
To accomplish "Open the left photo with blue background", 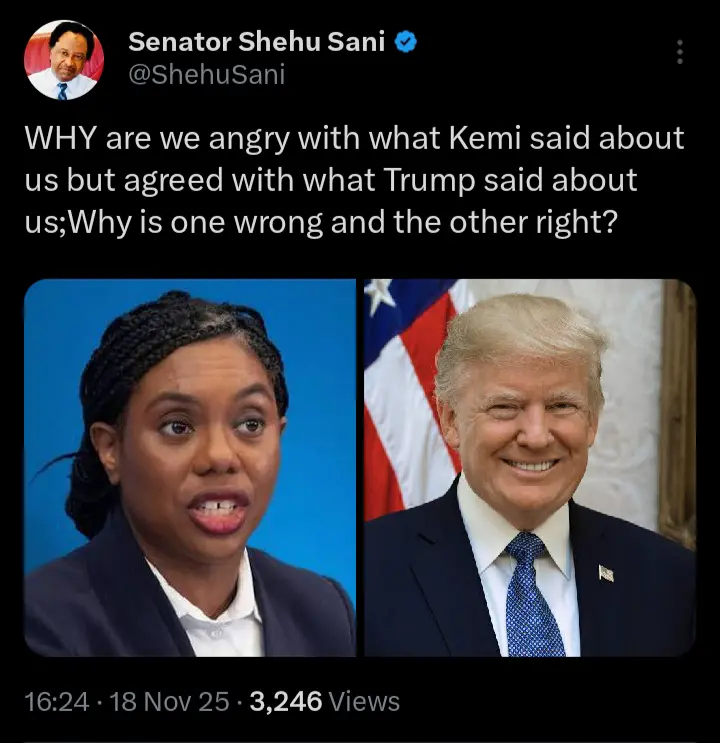I will click(190, 468).
